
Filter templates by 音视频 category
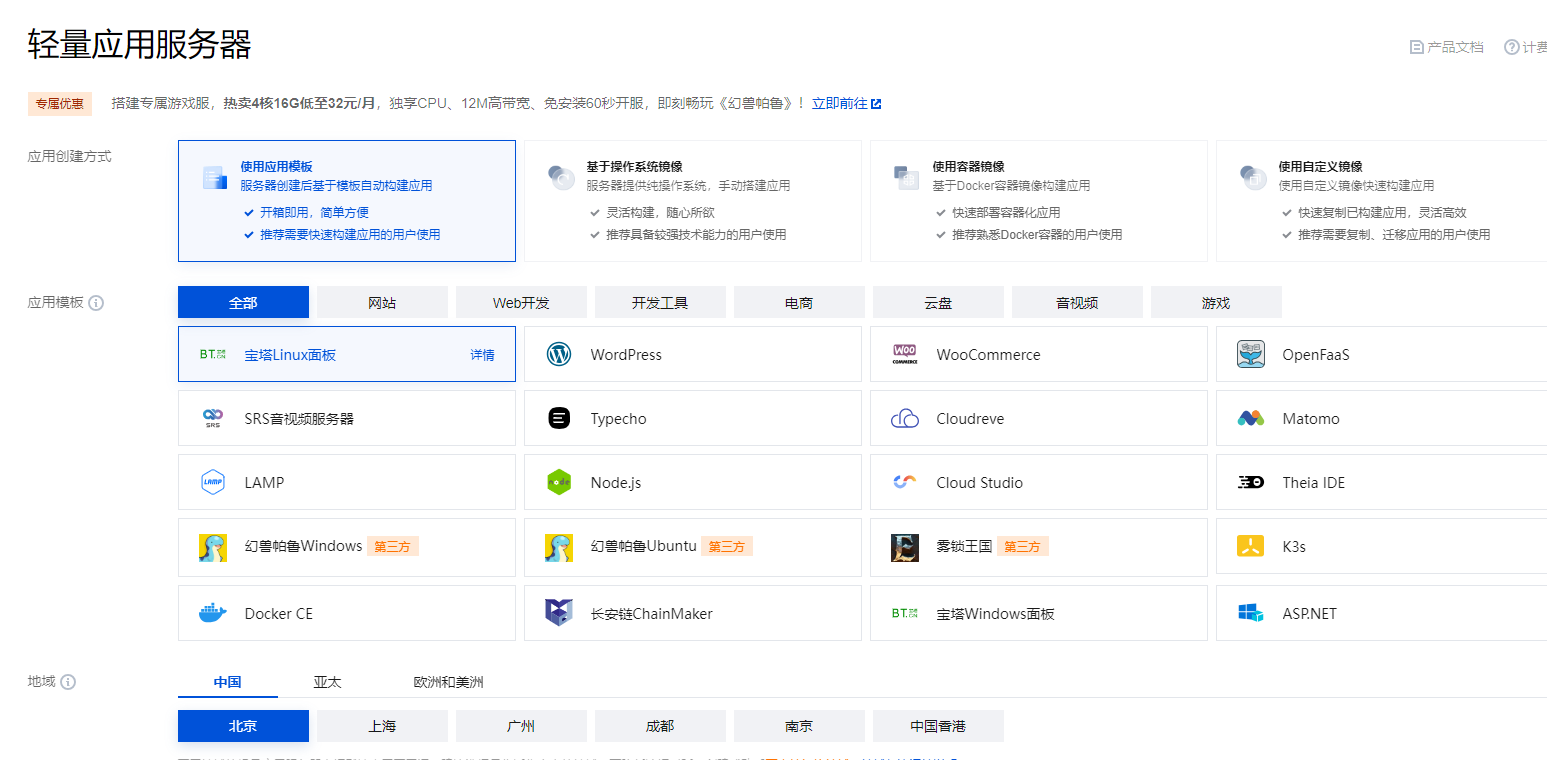(1077, 302)
